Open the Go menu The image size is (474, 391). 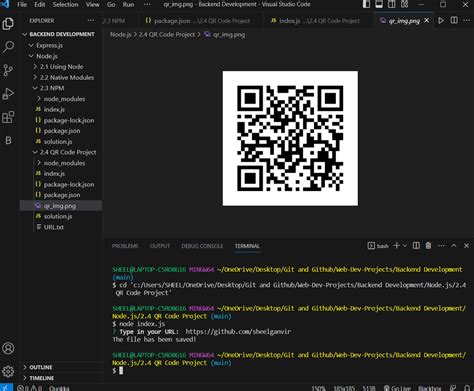tap(111, 4)
